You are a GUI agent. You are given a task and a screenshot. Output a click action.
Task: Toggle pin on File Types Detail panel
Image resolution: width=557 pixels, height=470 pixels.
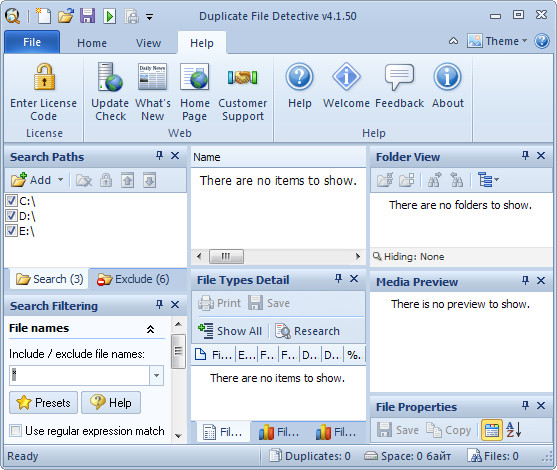pos(339,279)
